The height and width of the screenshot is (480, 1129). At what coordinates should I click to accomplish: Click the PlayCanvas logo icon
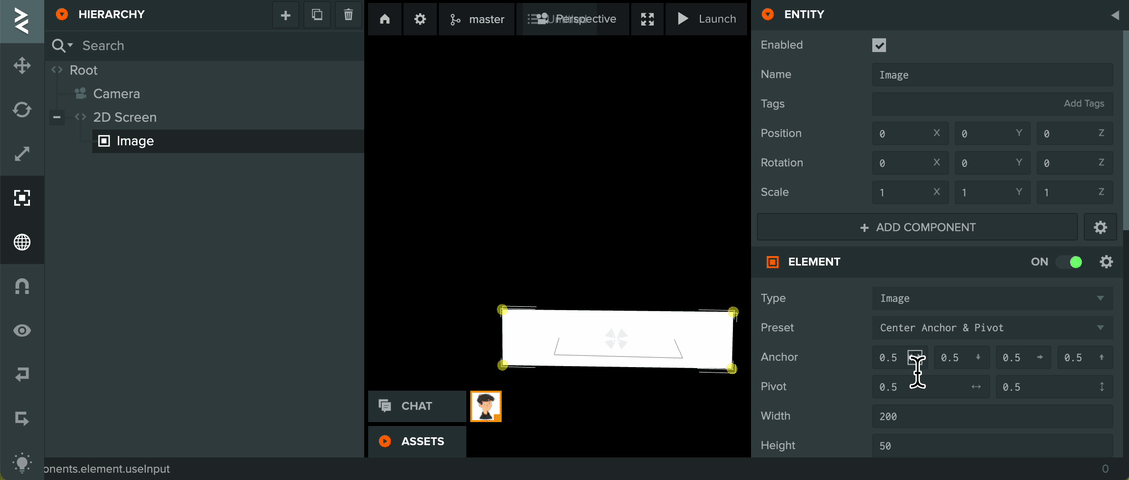(x=22, y=22)
